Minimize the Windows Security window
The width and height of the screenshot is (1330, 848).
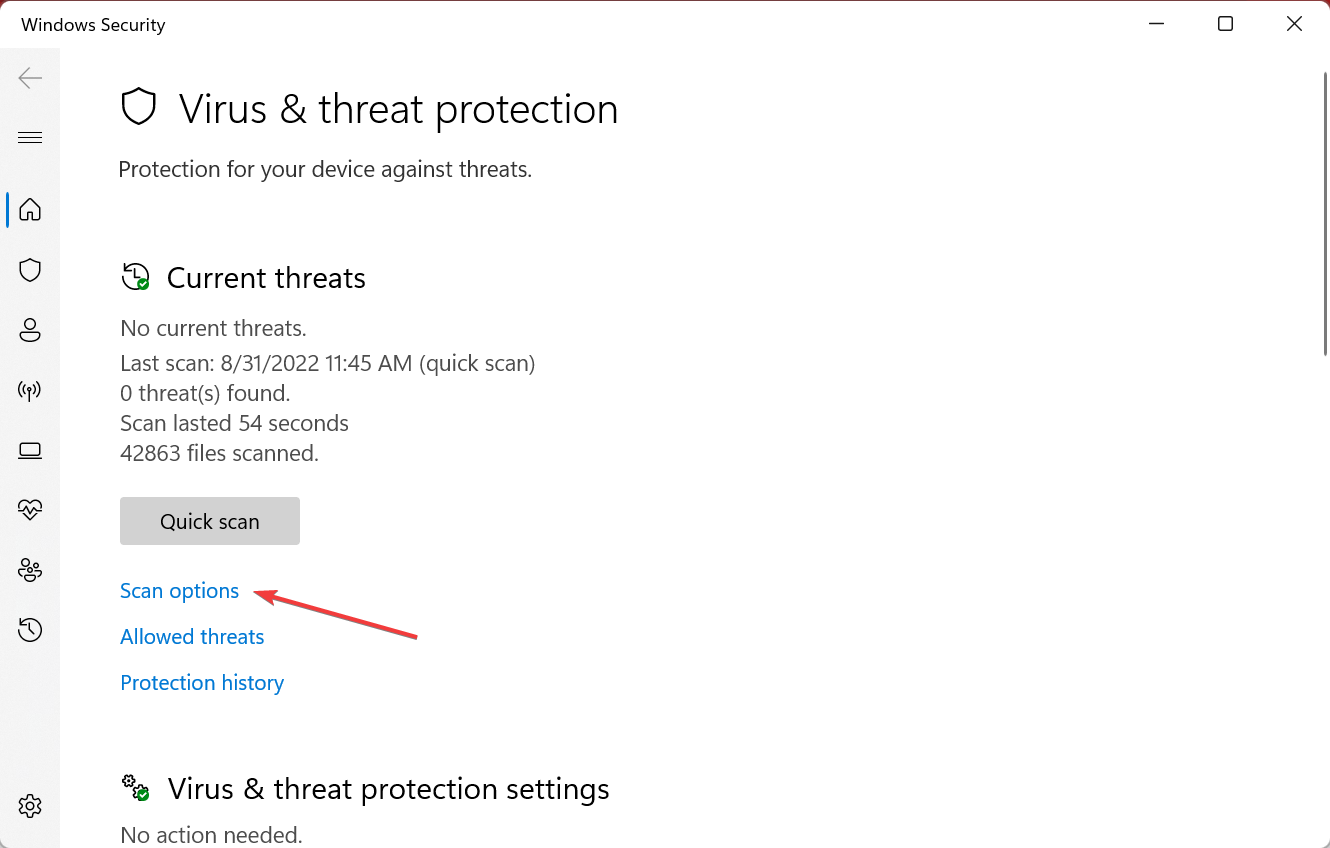pyautogui.click(x=1157, y=24)
